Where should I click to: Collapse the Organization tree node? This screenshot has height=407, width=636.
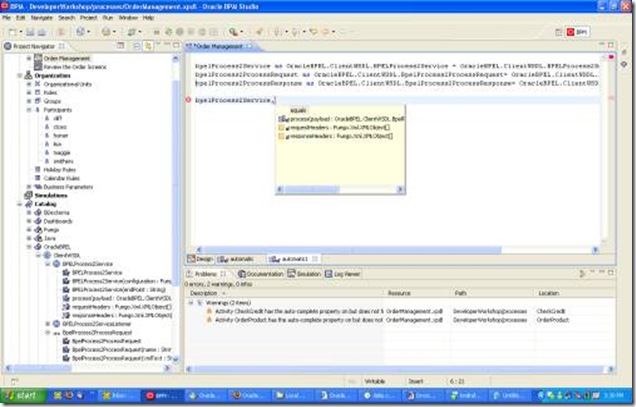click(x=19, y=75)
